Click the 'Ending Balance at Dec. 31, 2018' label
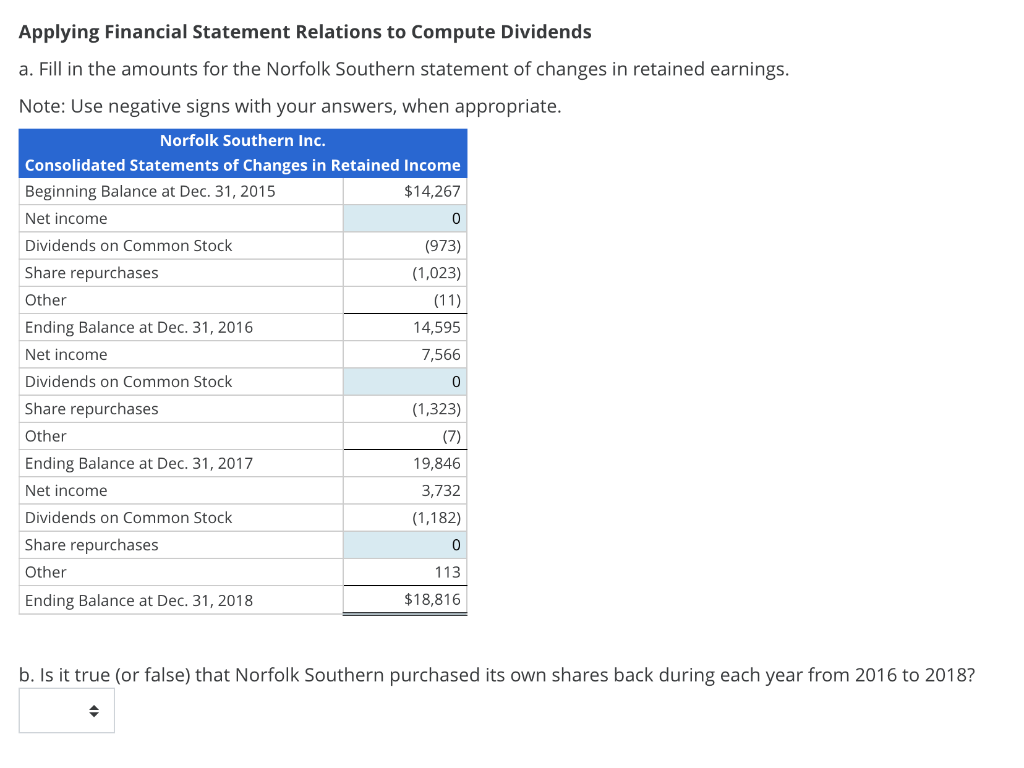 (x=139, y=600)
